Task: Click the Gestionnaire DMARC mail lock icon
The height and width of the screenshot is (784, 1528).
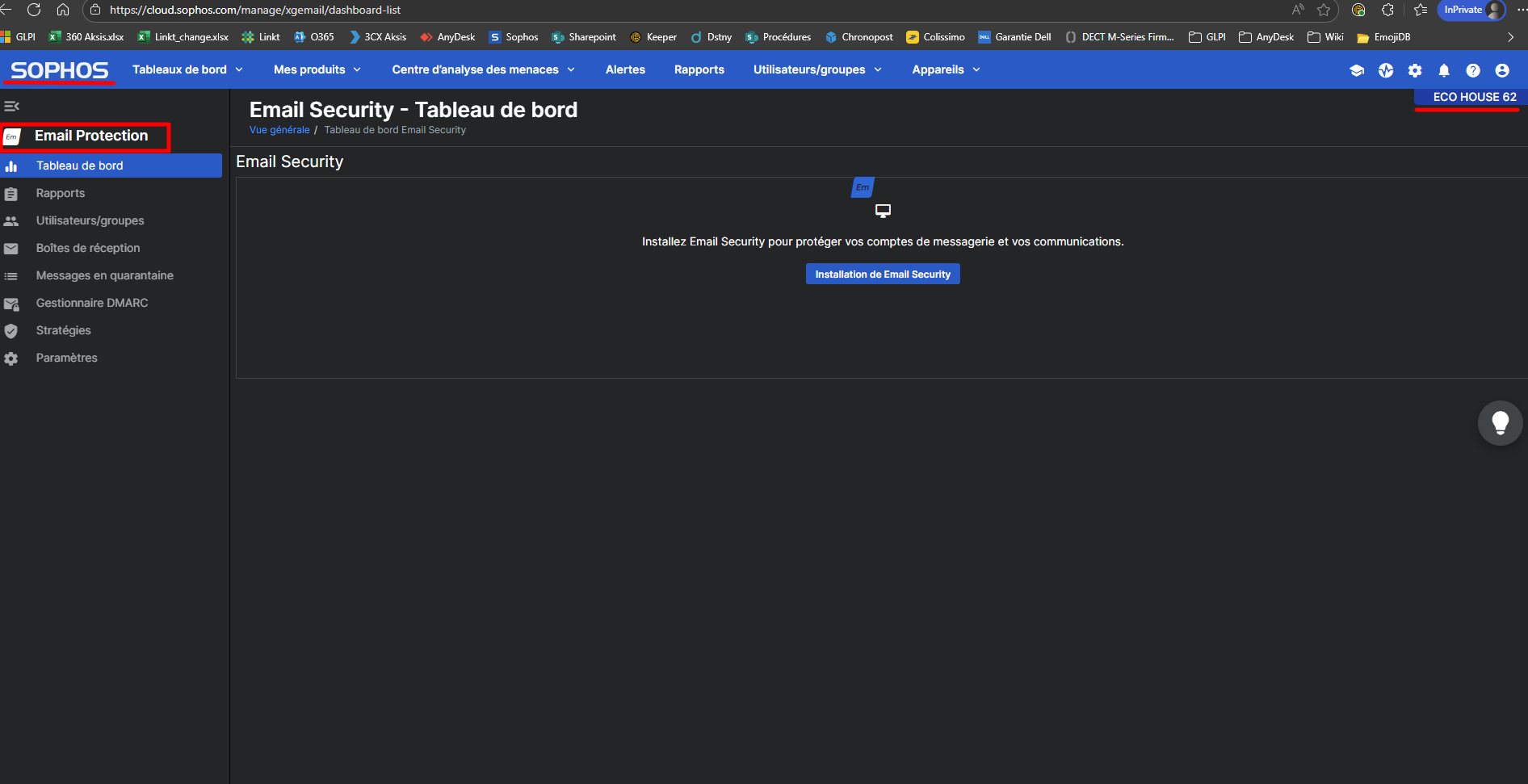Action: [11, 304]
